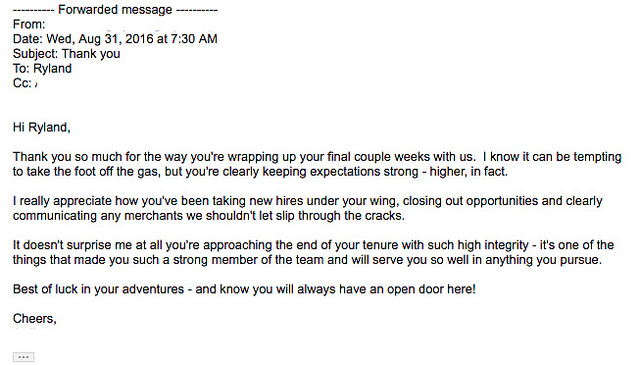
Task: Click the 'Cc:' label
Action: coord(22,83)
